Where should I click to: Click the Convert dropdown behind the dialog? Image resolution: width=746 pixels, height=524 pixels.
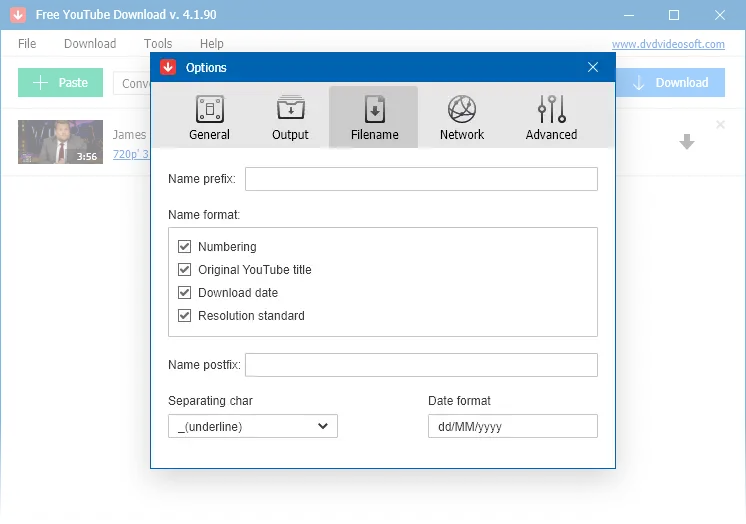pos(132,83)
